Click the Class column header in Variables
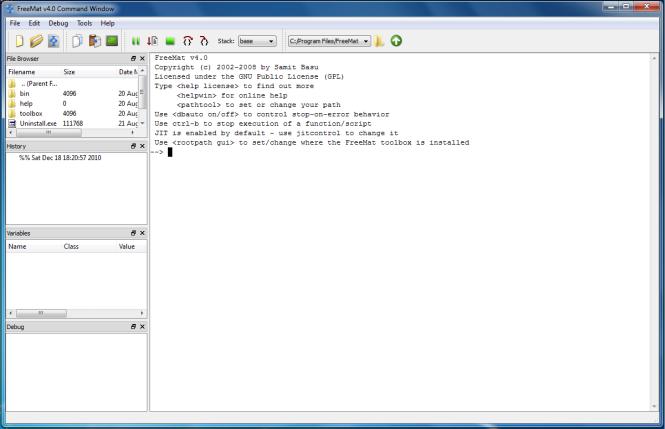This screenshot has height=429, width=665. (89, 247)
